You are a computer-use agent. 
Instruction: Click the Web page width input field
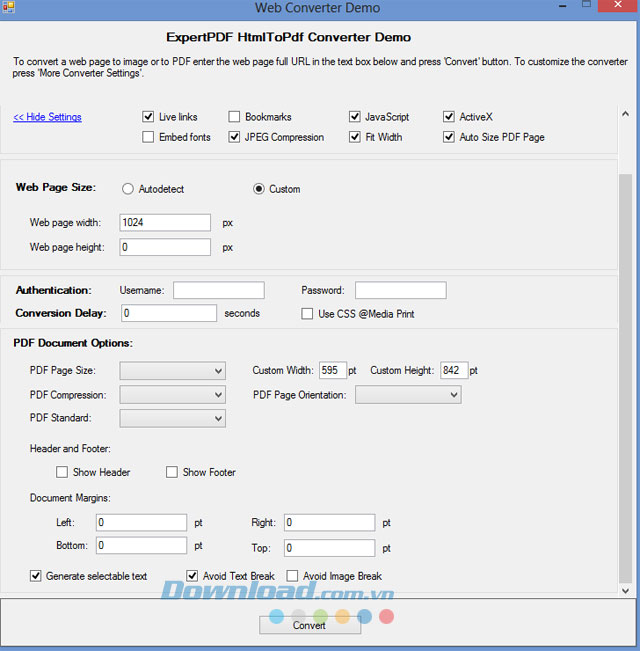[165, 223]
